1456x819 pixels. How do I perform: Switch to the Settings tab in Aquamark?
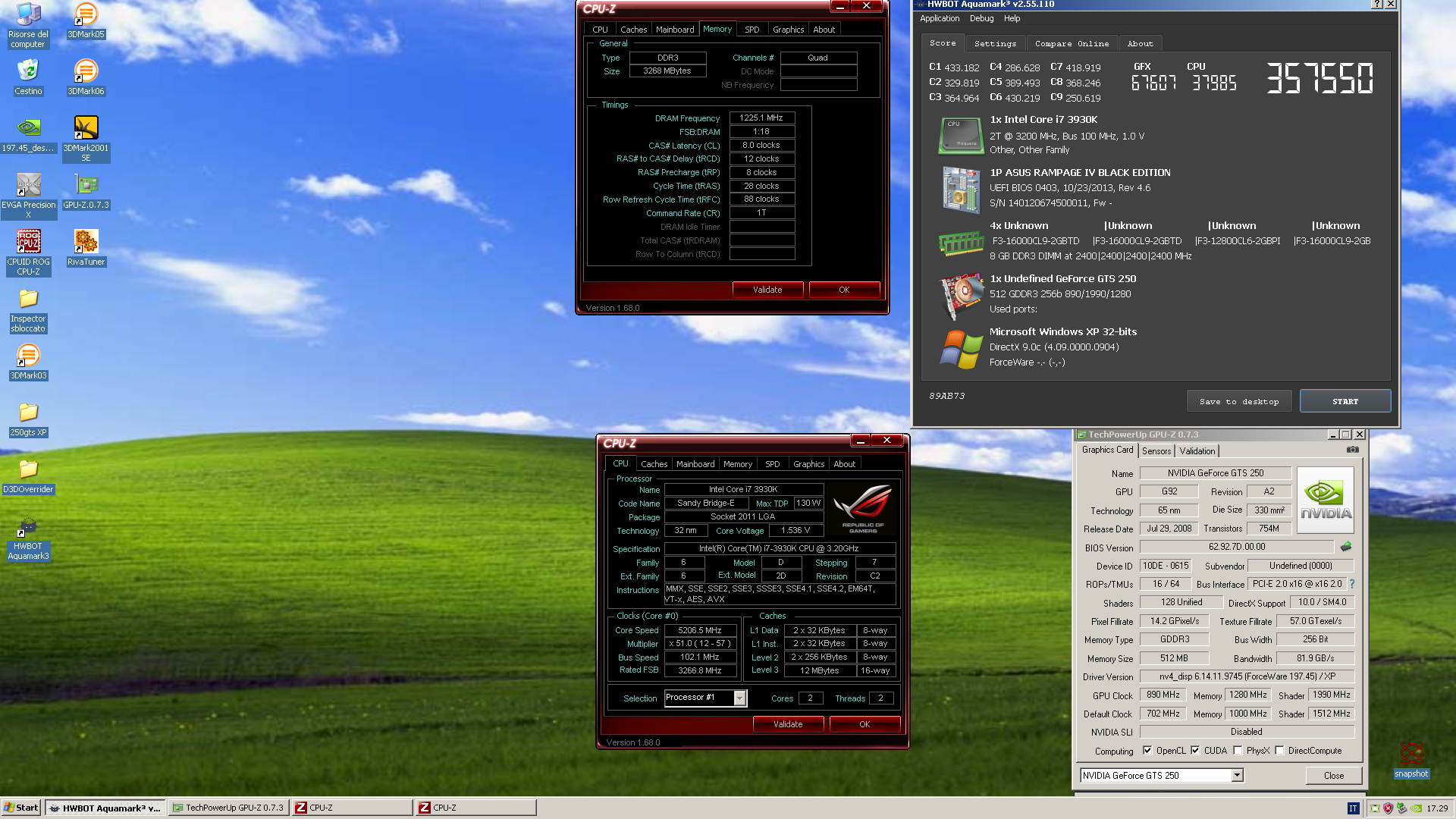tap(995, 44)
